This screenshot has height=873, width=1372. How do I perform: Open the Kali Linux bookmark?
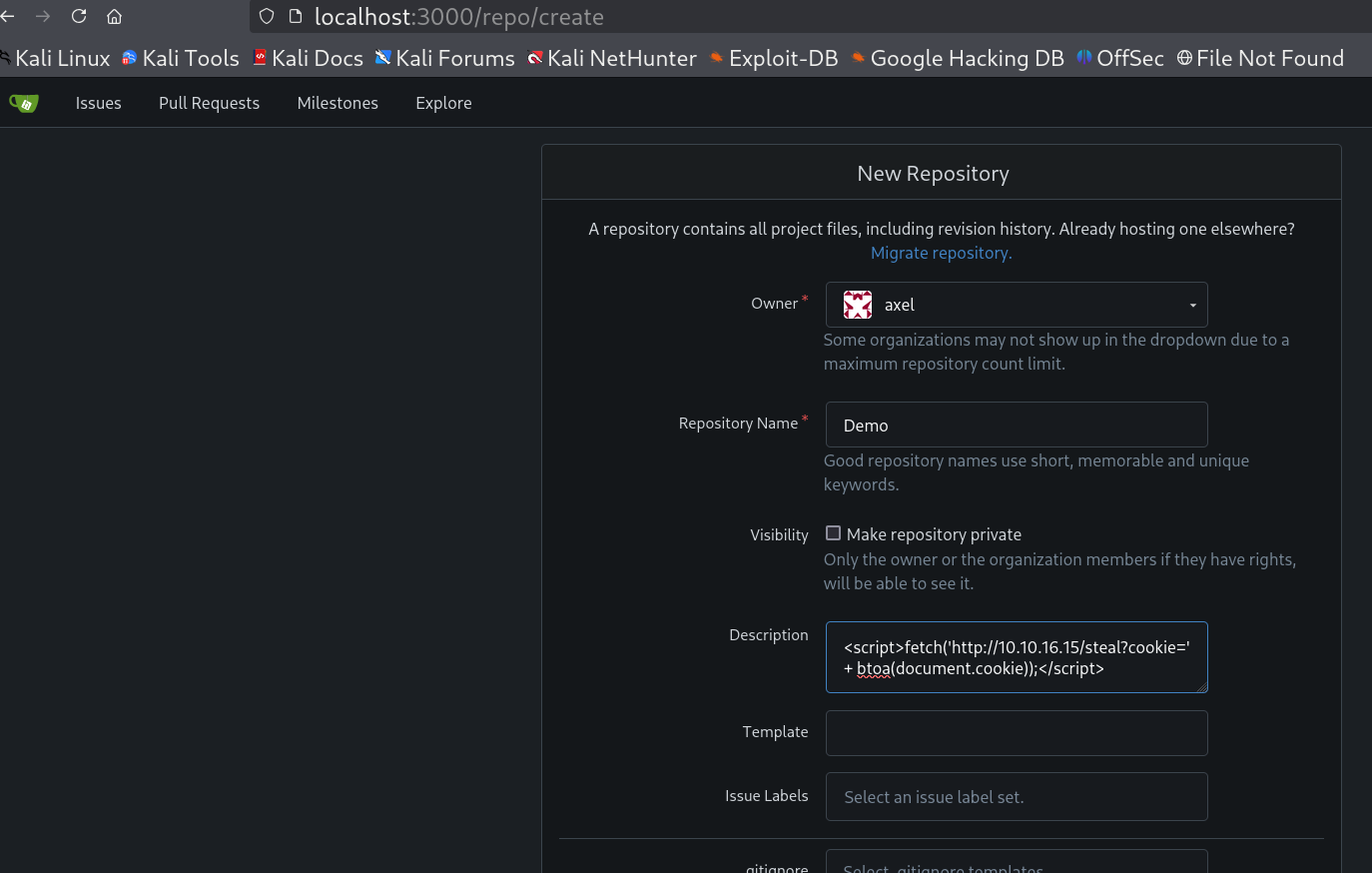pos(56,58)
